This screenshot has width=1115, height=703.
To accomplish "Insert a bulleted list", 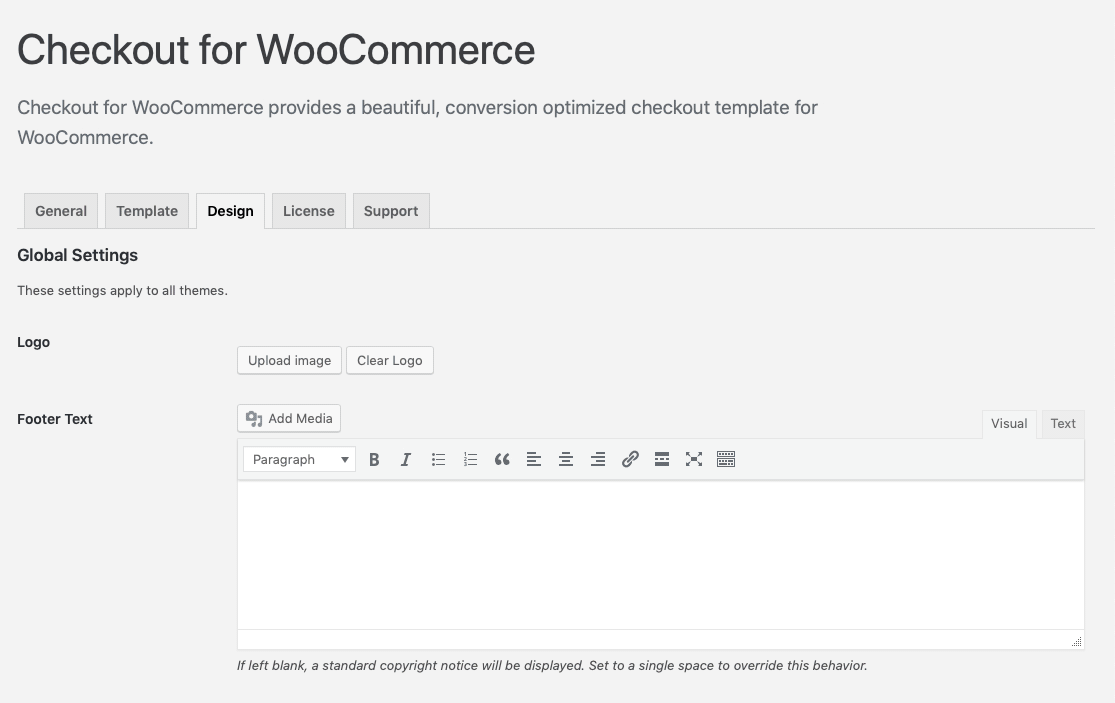I will point(438,460).
